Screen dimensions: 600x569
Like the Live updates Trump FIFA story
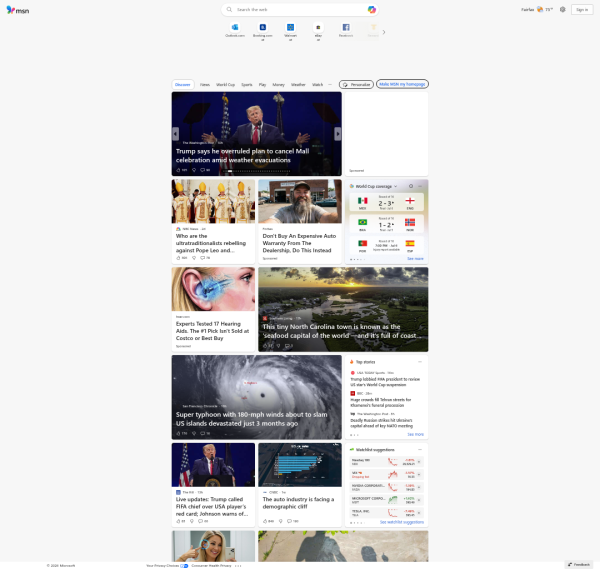(x=181, y=521)
